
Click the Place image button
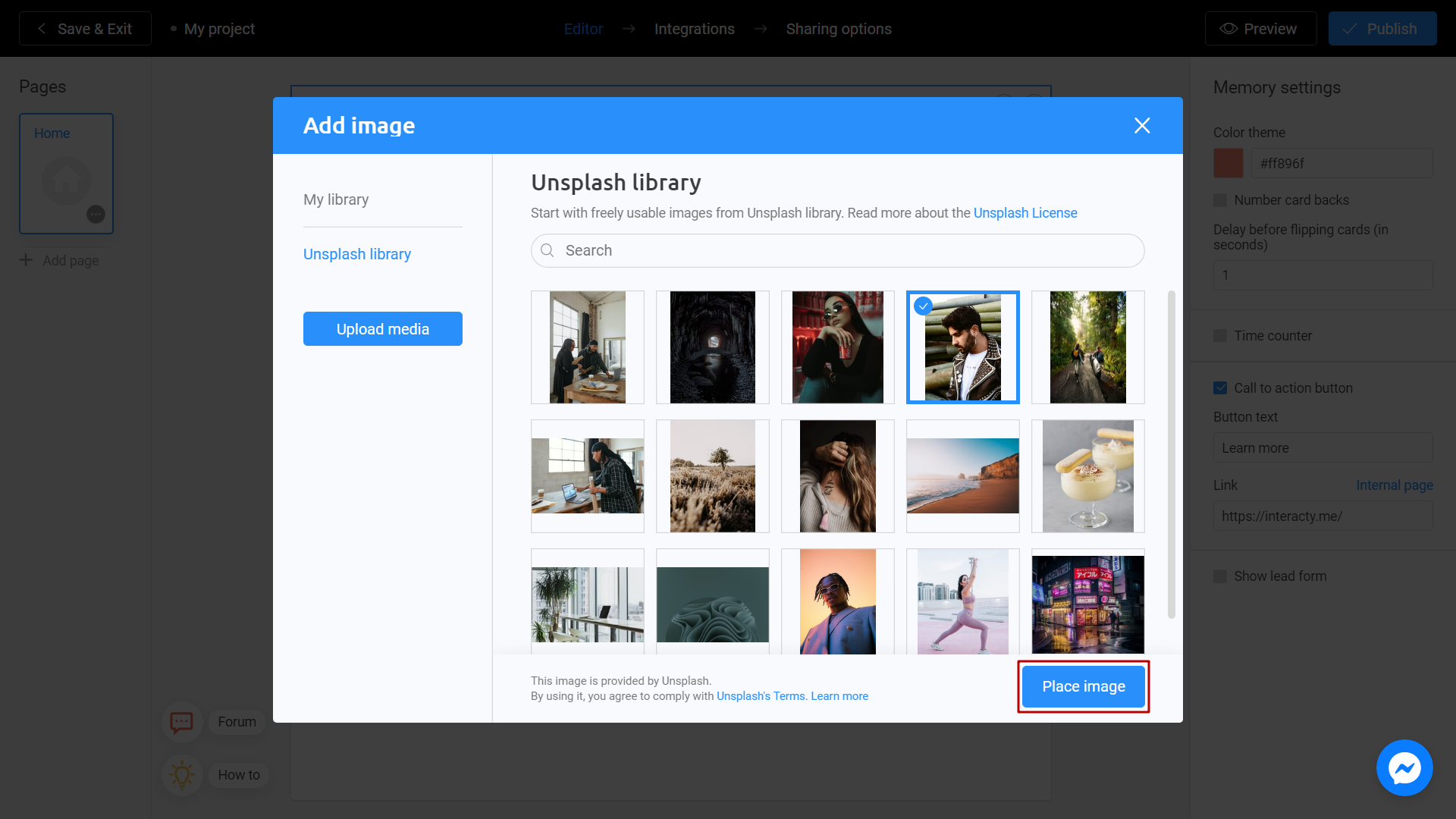1083,686
